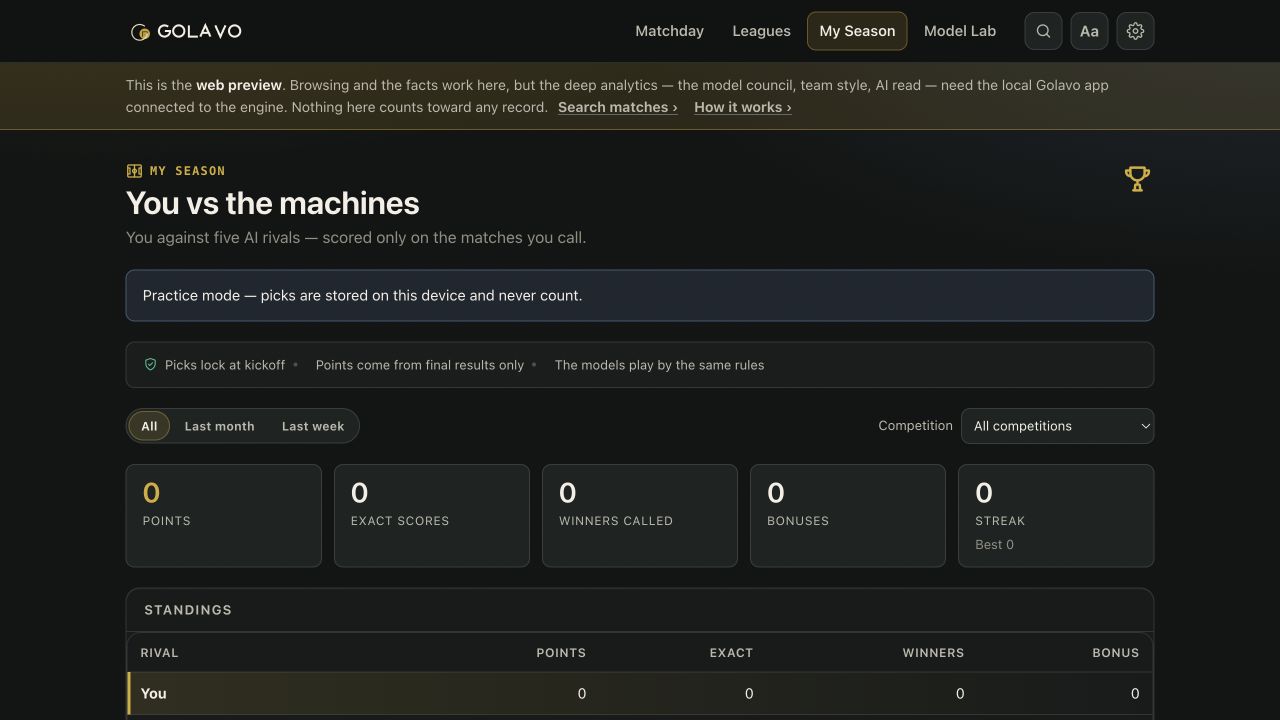Open search with the magnifier icon

(x=1043, y=31)
